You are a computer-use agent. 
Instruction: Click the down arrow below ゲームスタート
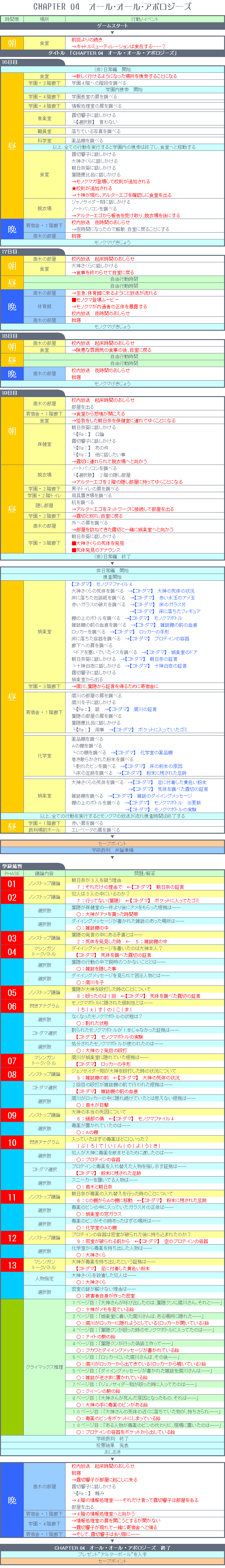[112, 33]
